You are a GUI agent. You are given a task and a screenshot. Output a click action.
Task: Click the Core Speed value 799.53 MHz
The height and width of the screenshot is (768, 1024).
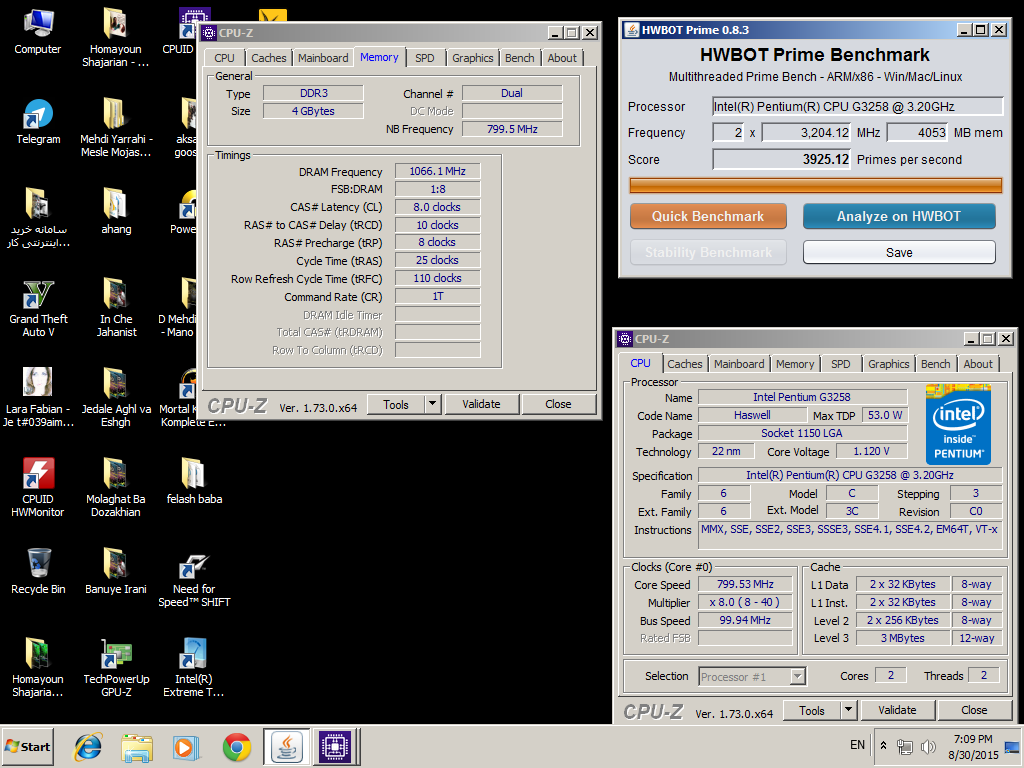point(745,584)
